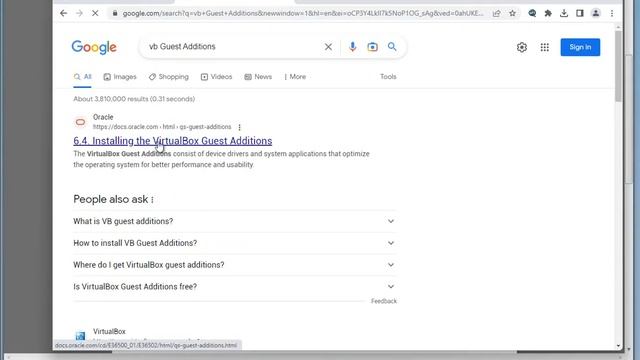Viewport: 640px width, 360px height.
Task: Switch to the Shopping tab
Action: pos(169,77)
